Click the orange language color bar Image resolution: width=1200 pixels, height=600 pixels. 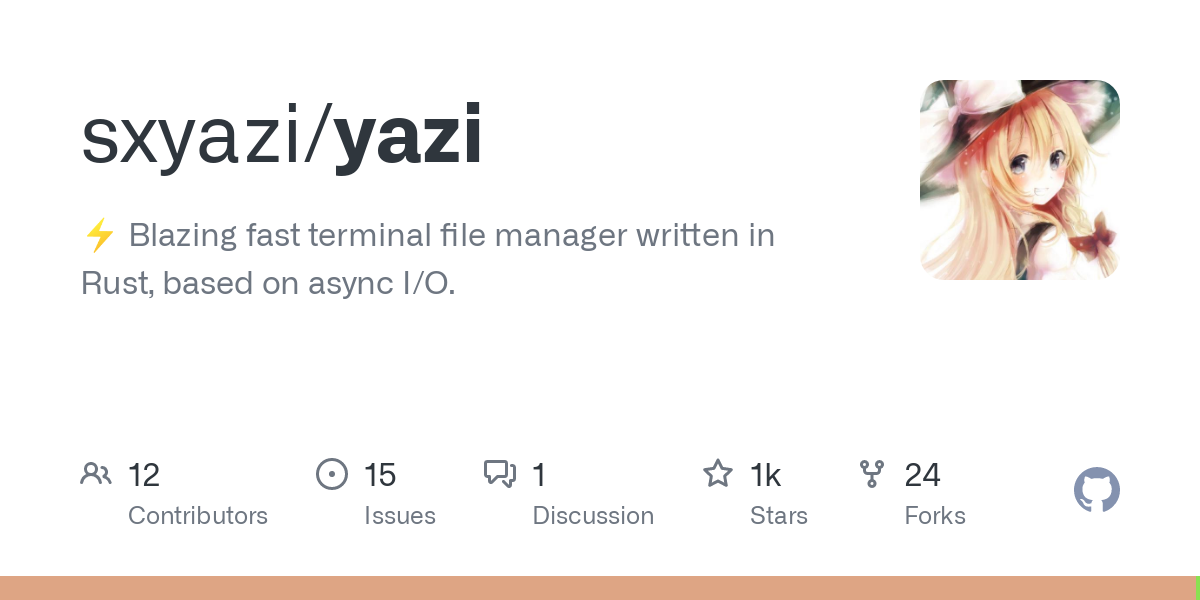coord(597,588)
